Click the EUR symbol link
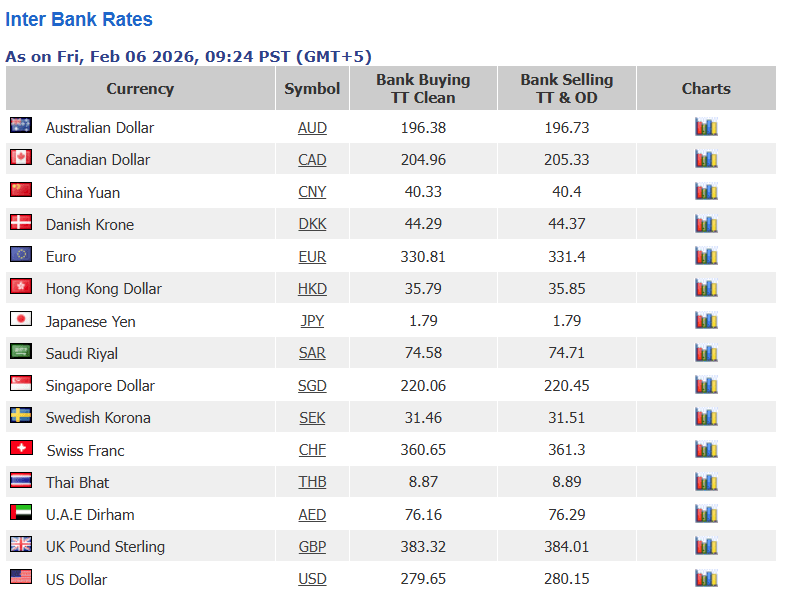The width and height of the screenshot is (791, 602). tap(312, 257)
